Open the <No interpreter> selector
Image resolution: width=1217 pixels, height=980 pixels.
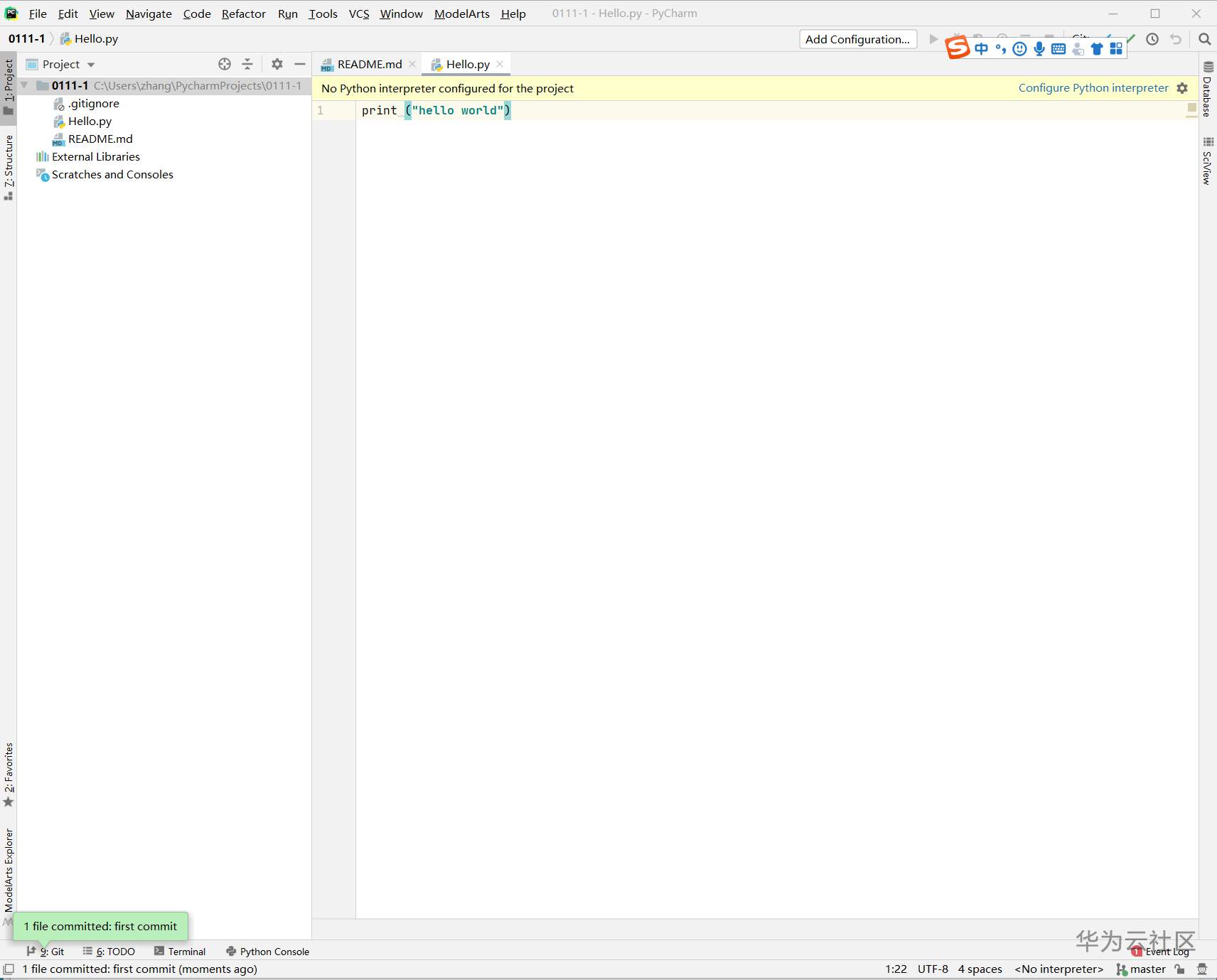(x=1058, y=969)
